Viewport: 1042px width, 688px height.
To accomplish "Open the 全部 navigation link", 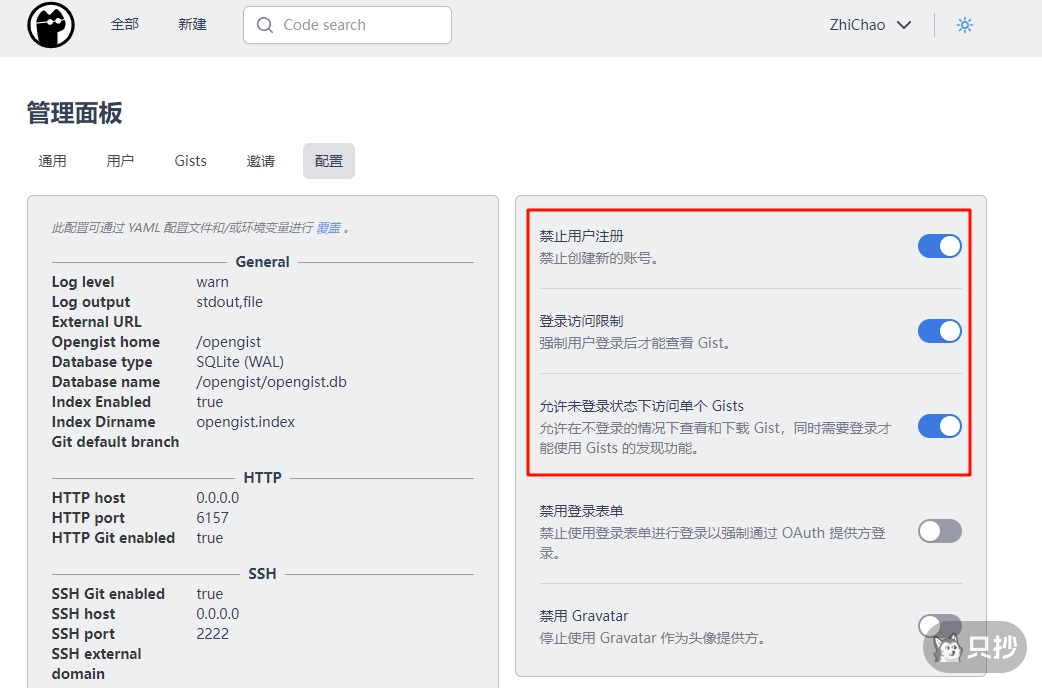I will click(x=124, y=25).
